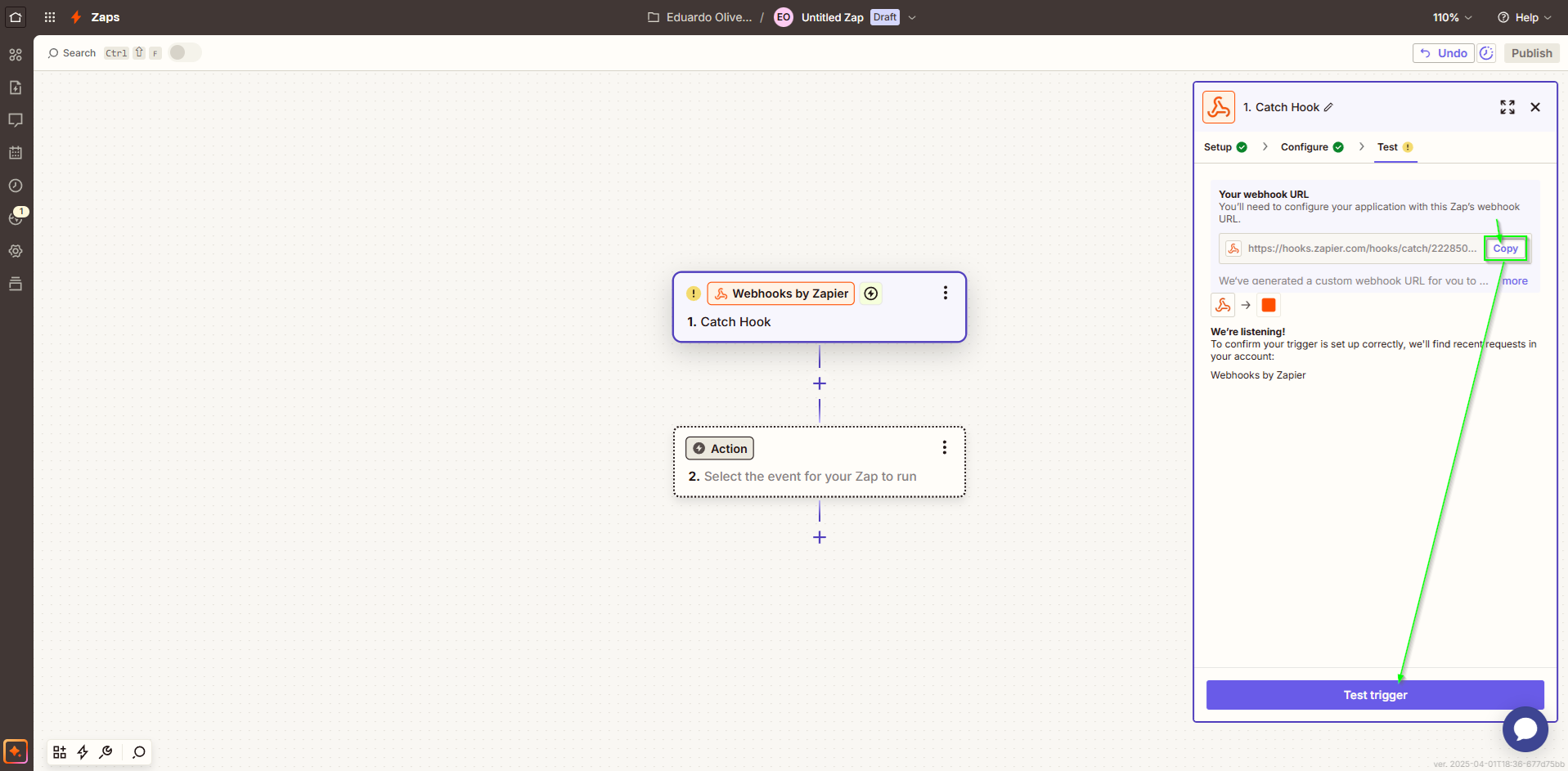This screenshot has width=1568, height=771.
Task: Close the Catch Hook panel
Action: (x=1535, y=107)
